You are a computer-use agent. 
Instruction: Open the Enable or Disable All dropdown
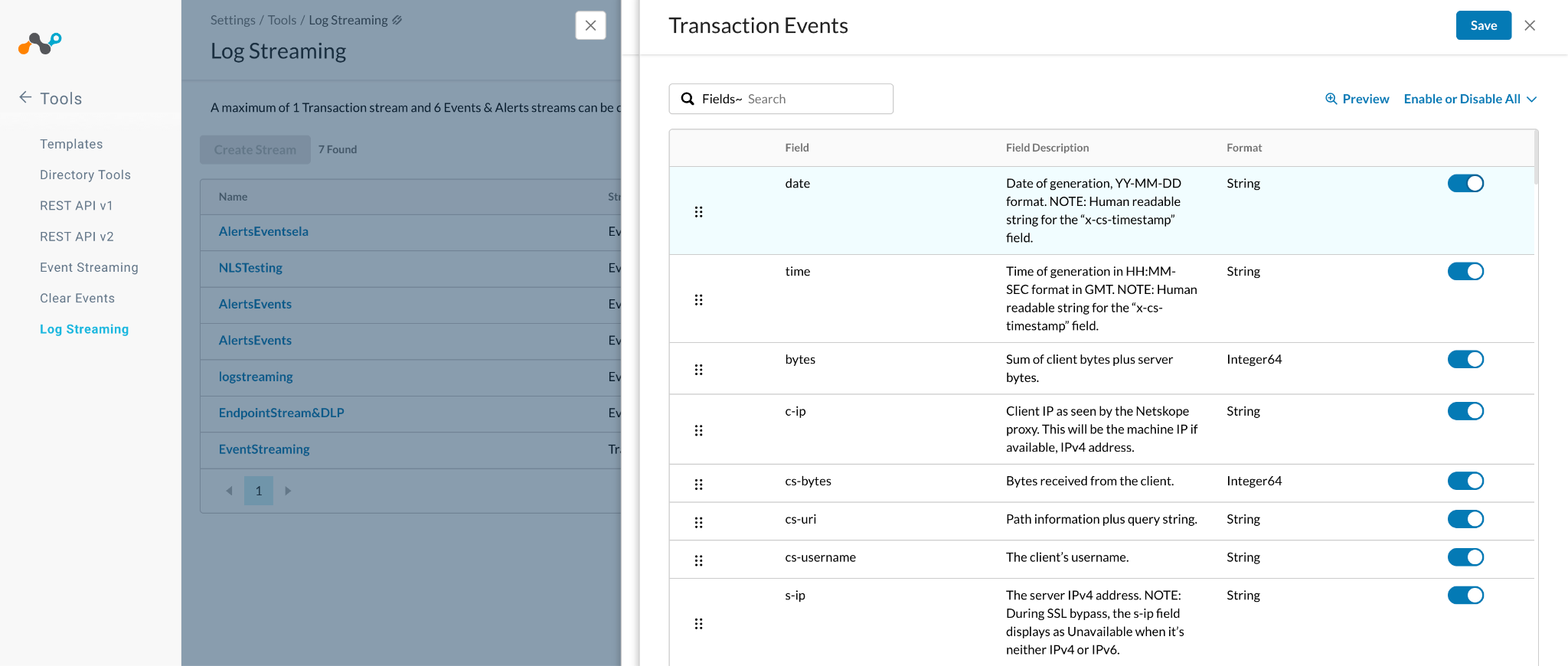tap(1470, 99)
